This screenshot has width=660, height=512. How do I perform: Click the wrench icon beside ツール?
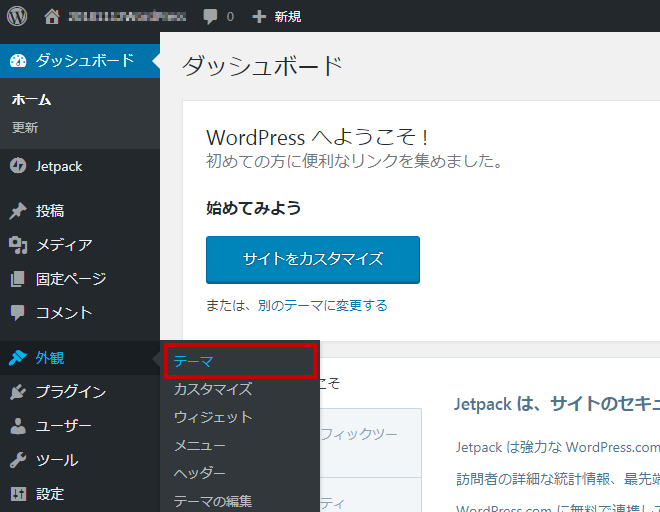tap(17, 460)
